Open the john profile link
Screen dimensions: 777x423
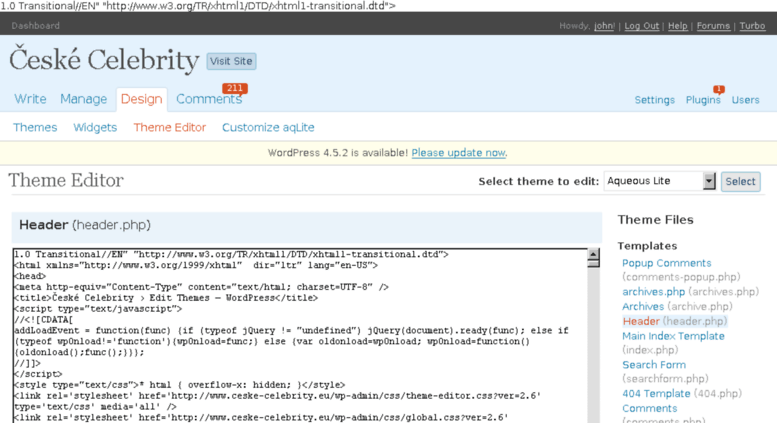[604, 26]
